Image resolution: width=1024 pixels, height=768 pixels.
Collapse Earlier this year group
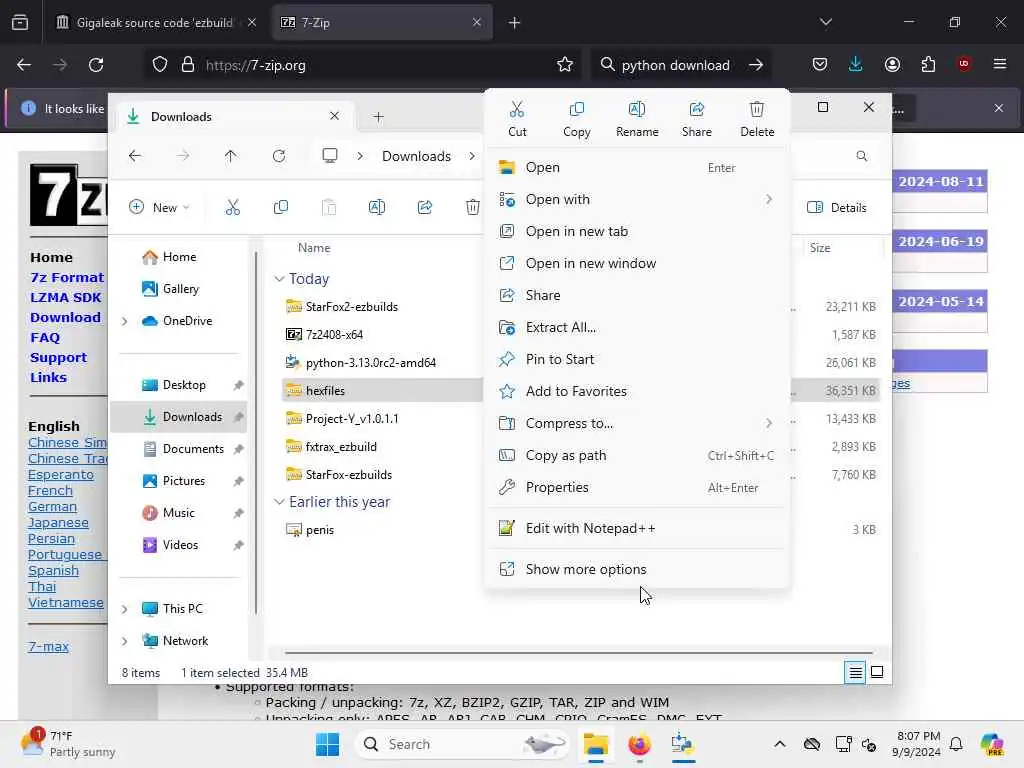[x=279, y=502]
